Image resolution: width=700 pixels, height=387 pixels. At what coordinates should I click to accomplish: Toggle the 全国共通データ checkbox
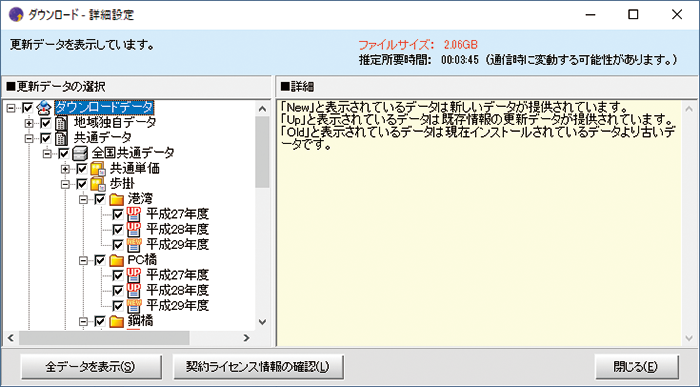pos(64,154)
